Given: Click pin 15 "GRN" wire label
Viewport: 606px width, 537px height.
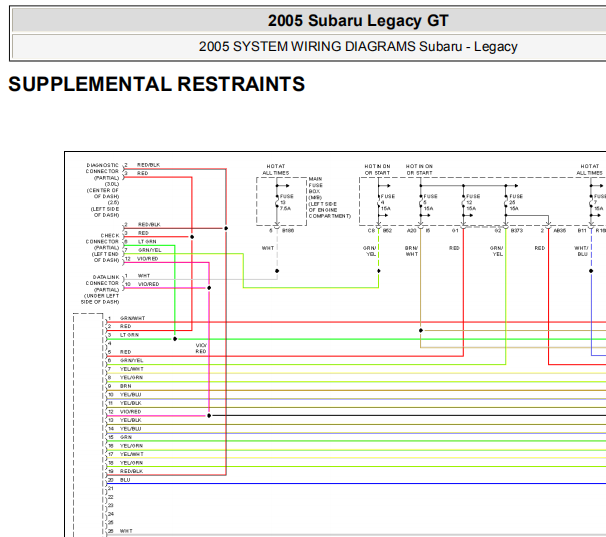Looking at the screenshot, I should click(x=126, y=437).
